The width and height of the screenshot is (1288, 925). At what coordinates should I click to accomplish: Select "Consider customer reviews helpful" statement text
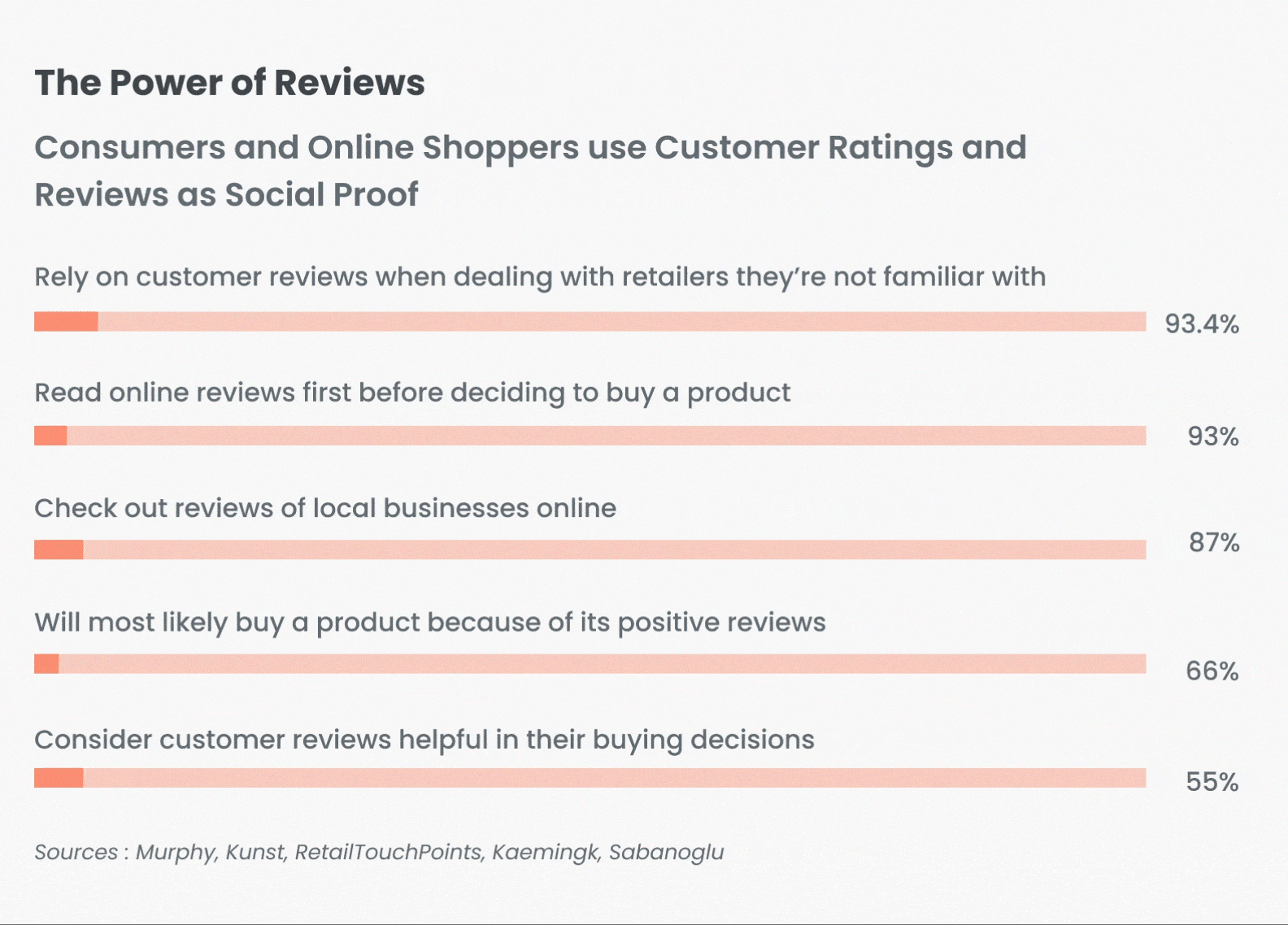(424, 740)
